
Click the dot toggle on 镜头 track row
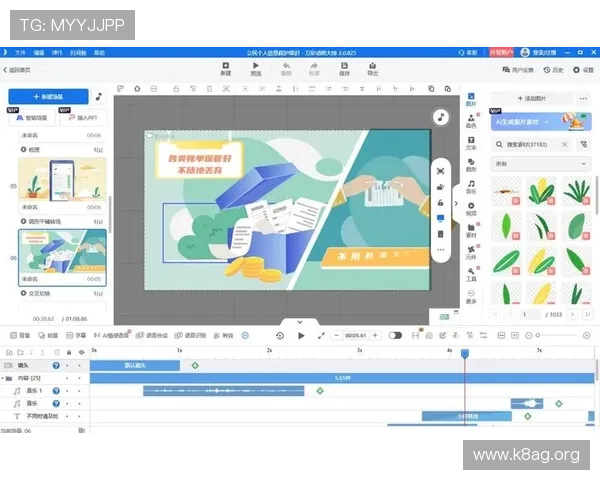(x=67, y=365)
